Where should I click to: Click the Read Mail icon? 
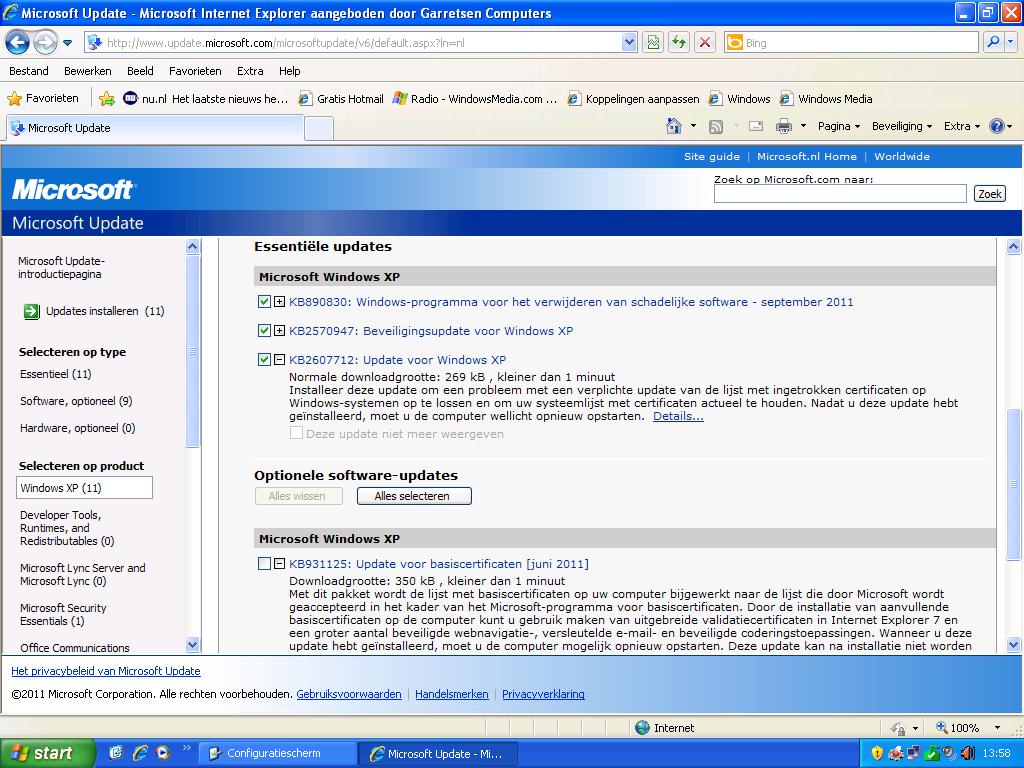756,127
